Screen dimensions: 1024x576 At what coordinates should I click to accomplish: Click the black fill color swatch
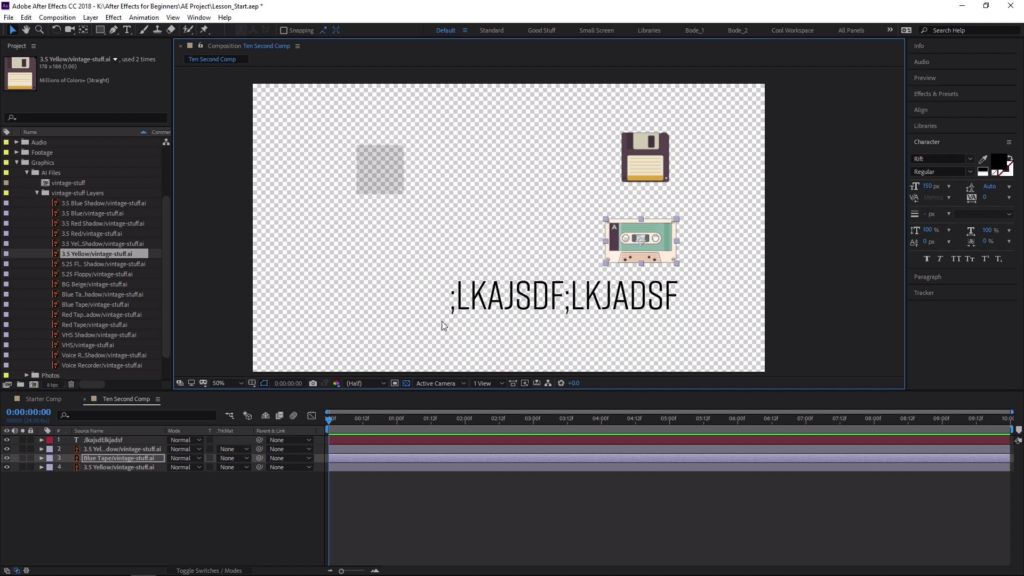997,161
